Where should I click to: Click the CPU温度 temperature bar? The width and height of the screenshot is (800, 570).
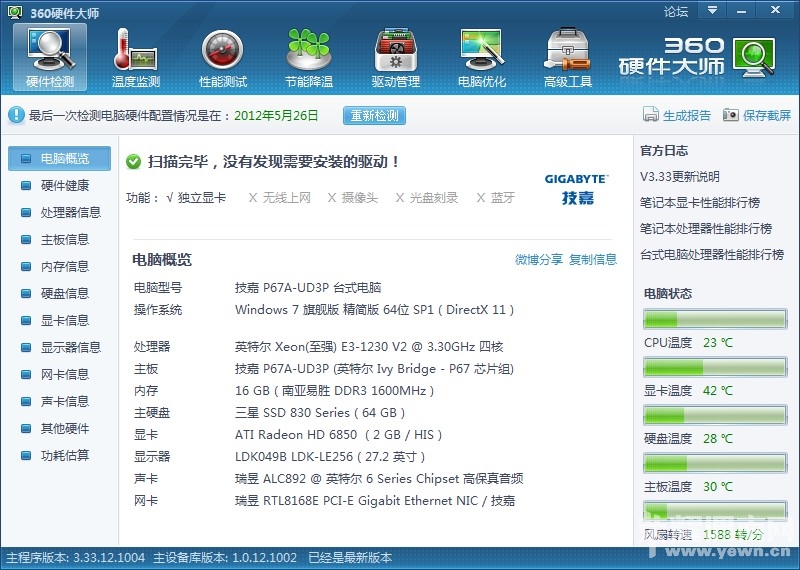(715, 320)
